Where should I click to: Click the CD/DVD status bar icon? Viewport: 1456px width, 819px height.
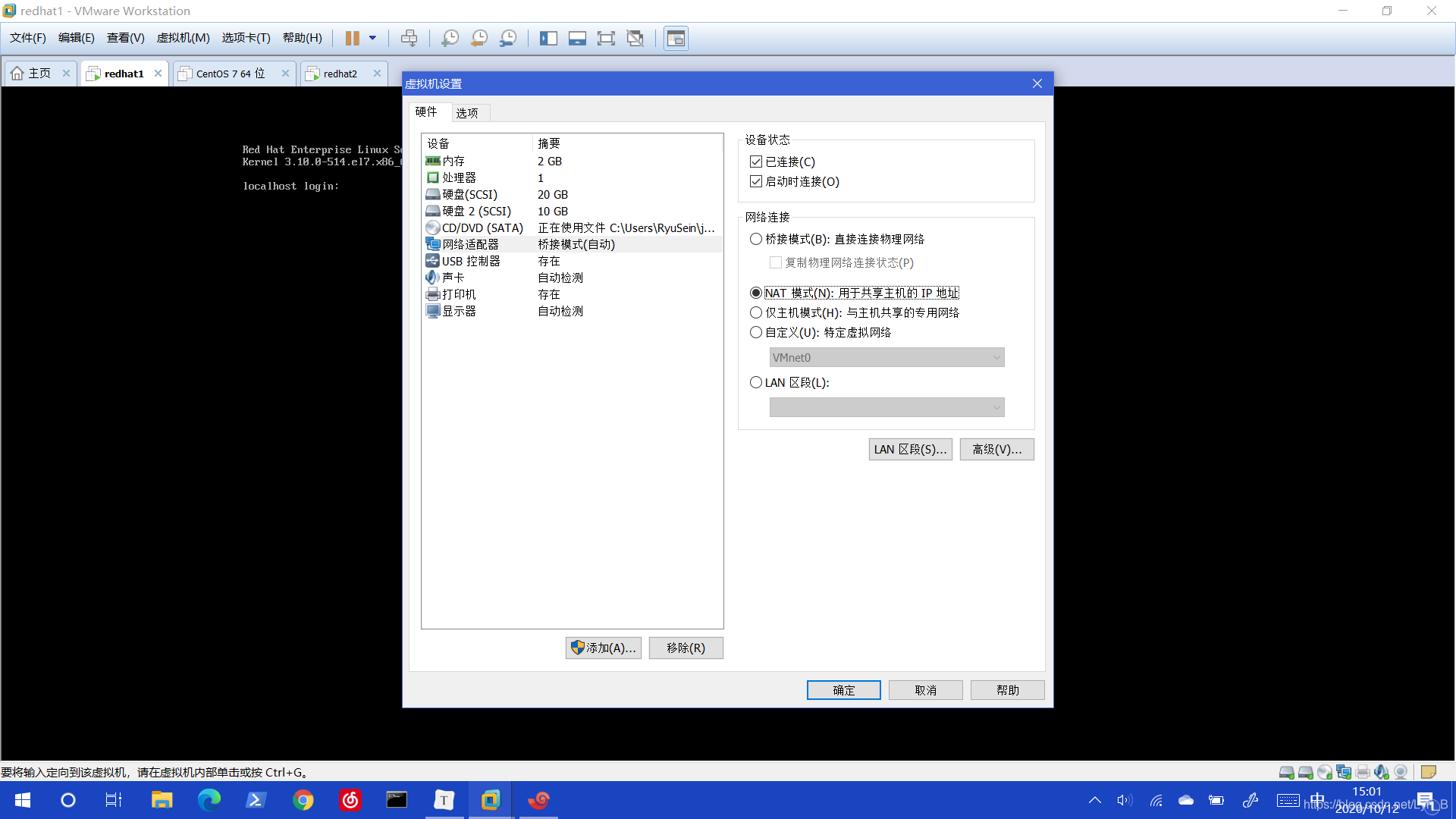coord(1325,772)
